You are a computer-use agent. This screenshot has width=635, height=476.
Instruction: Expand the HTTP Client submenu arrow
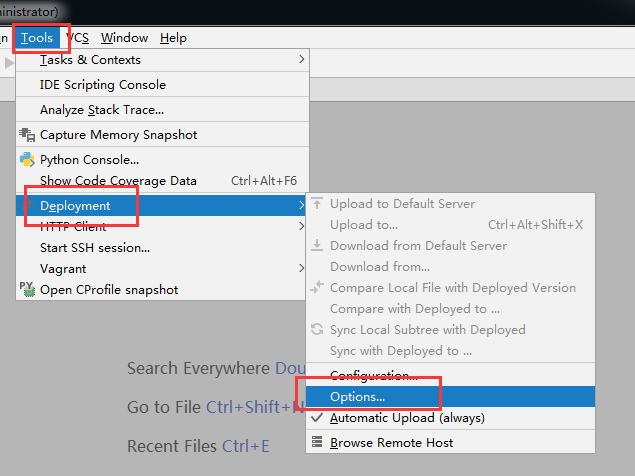coord(301,226)
